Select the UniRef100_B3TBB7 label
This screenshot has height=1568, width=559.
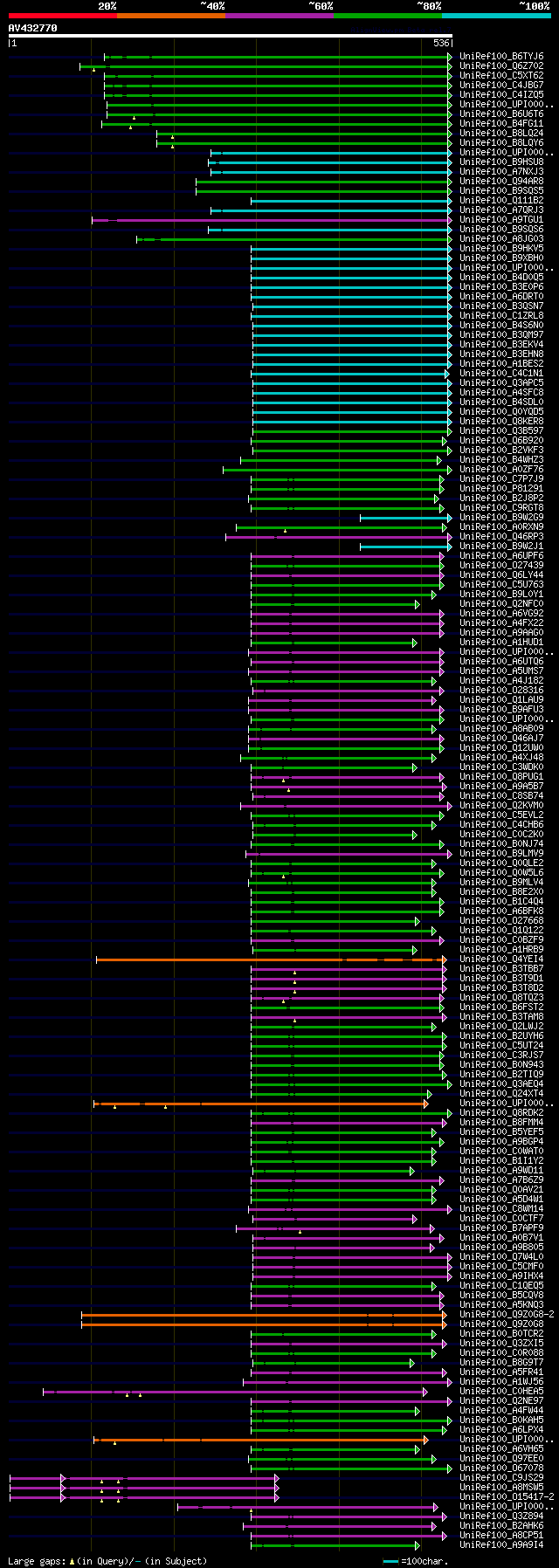pyautogui.click(x=501, y=969)
